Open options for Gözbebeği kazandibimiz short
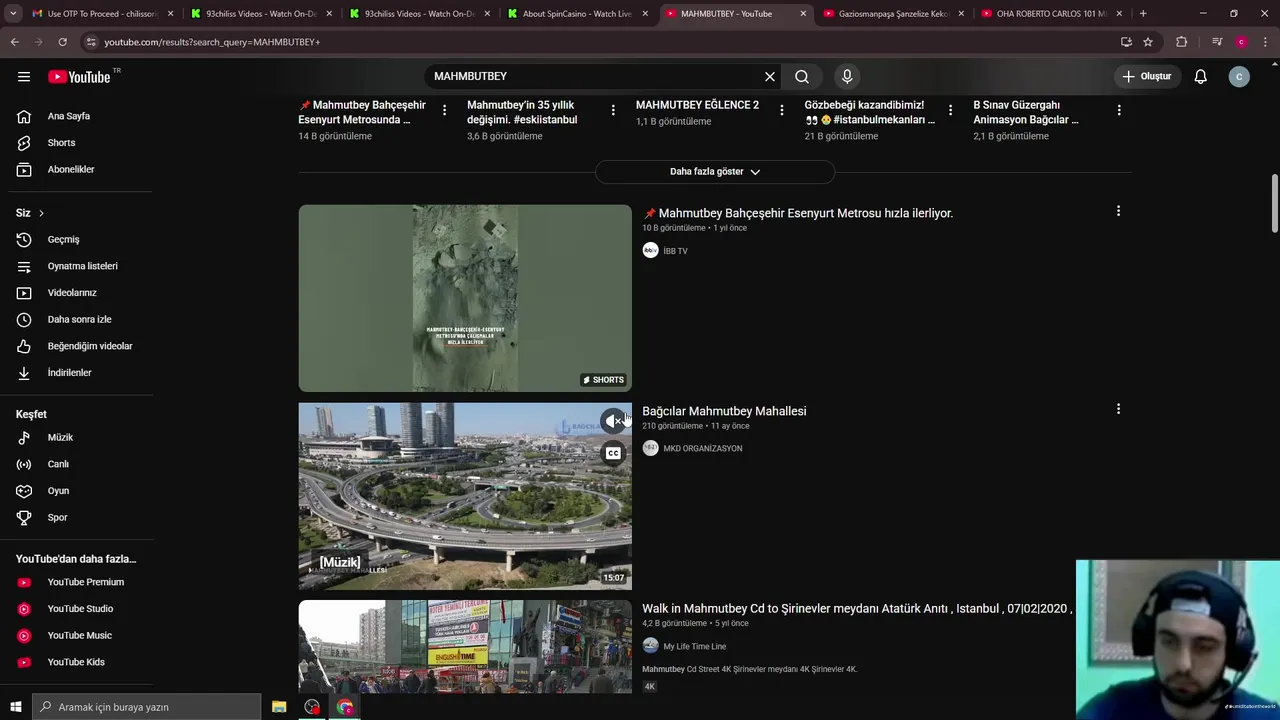The image size is (1280, 720). click(x=950, y=110)
